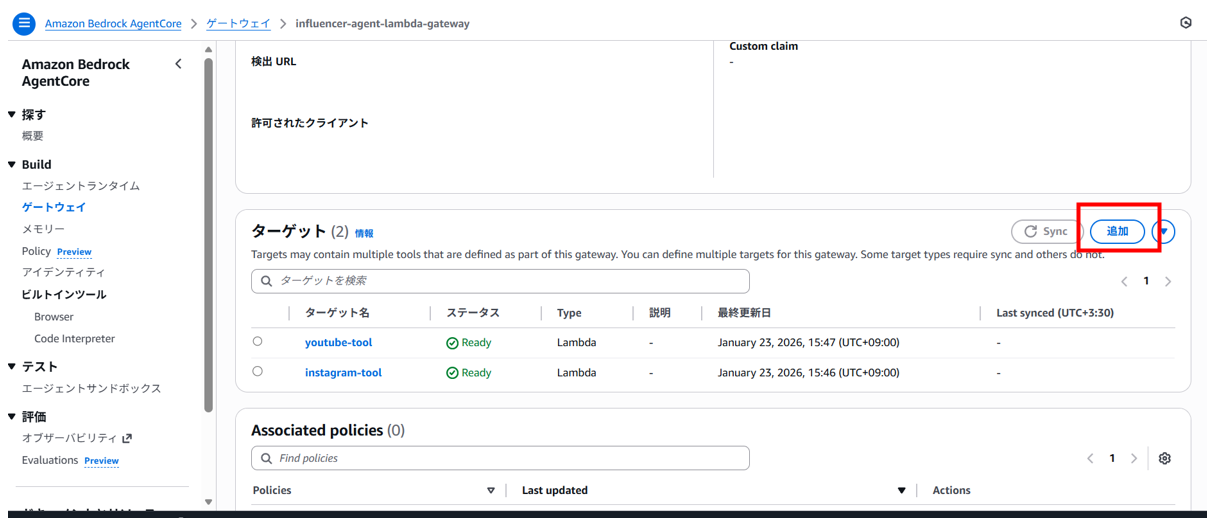Go to next page of Associated policies

(x=1134, y=459)
